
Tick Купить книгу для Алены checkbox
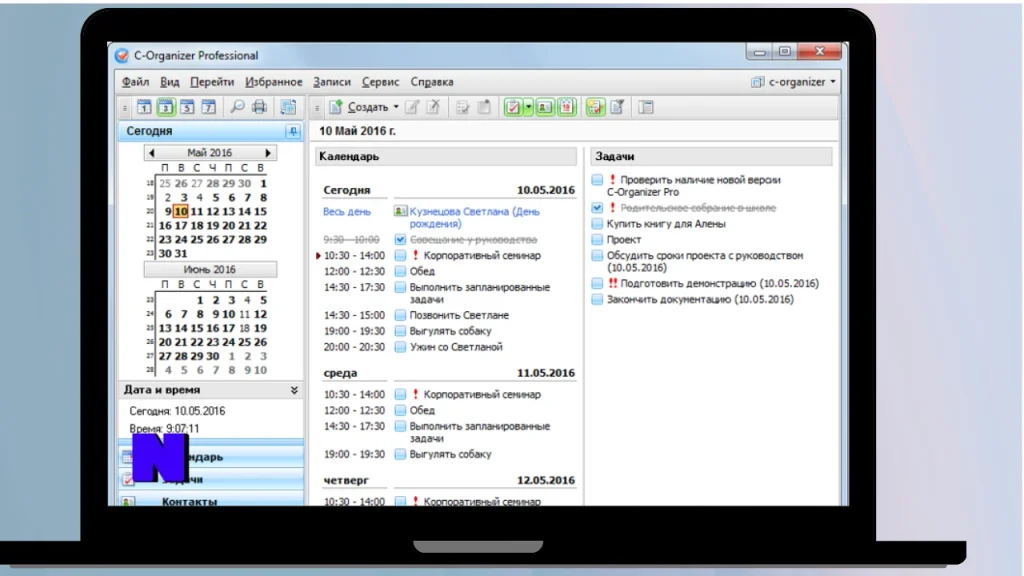[x=597, y=223]
